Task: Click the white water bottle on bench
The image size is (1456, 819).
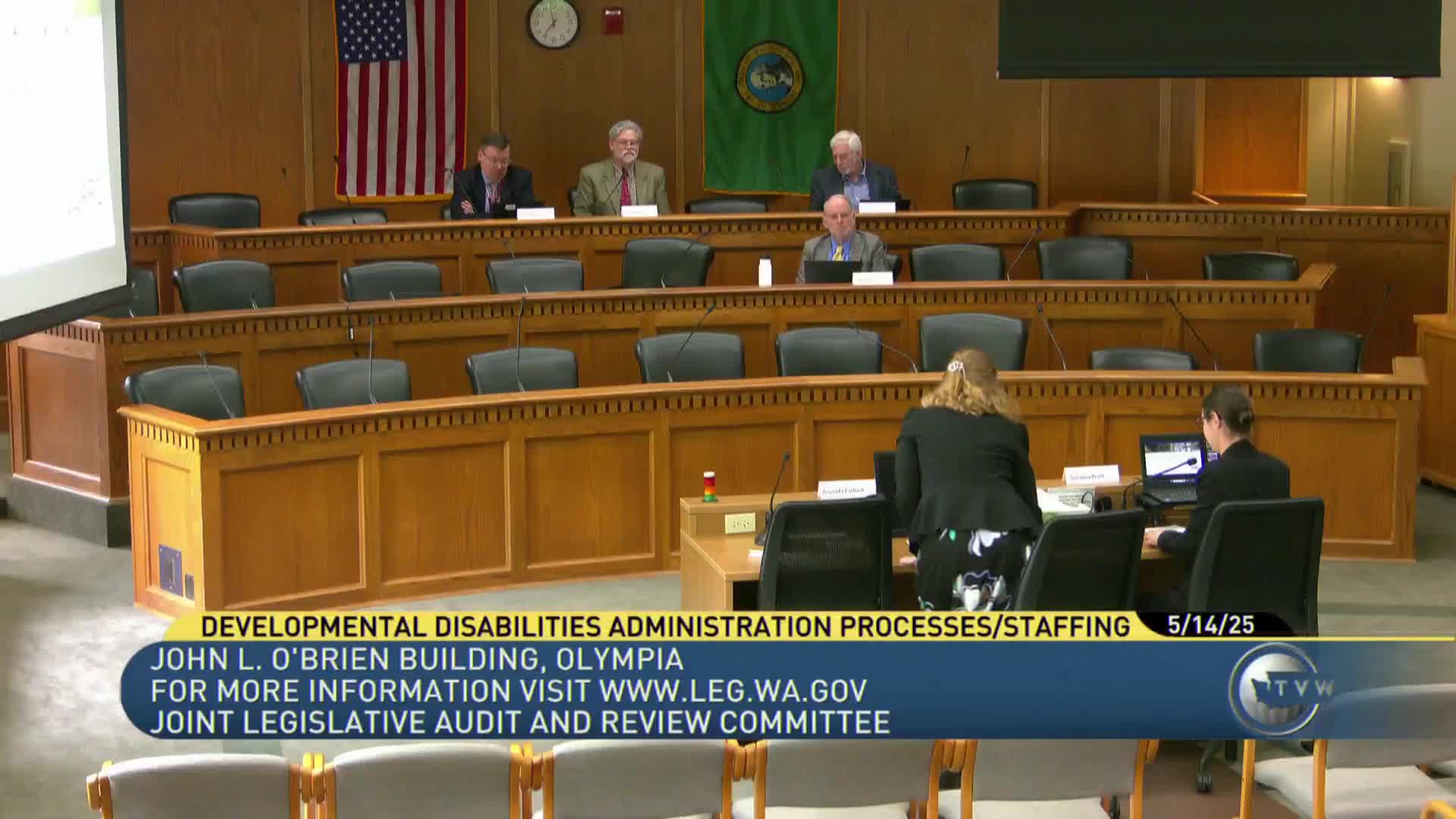Action: (764, 271)
